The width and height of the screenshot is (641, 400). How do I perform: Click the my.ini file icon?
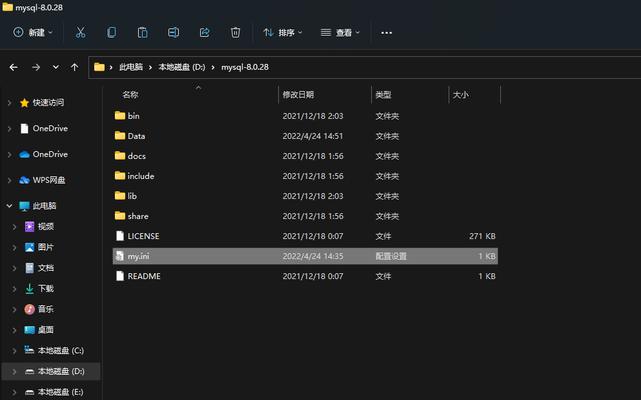coord(119,256)
